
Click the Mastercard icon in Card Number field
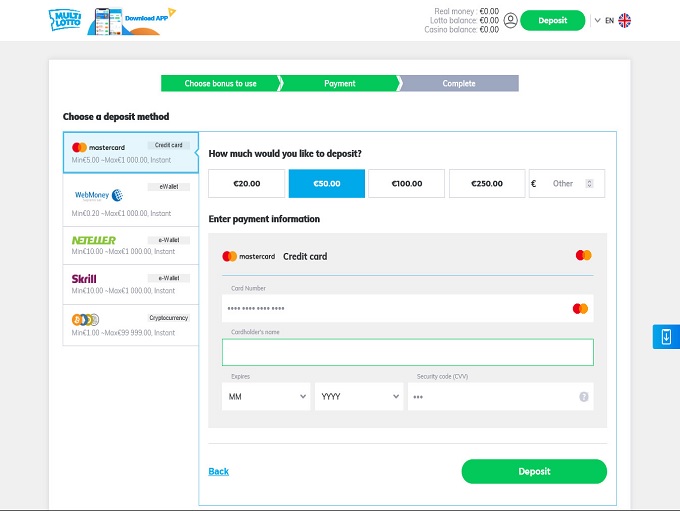[x=580, y=308]
